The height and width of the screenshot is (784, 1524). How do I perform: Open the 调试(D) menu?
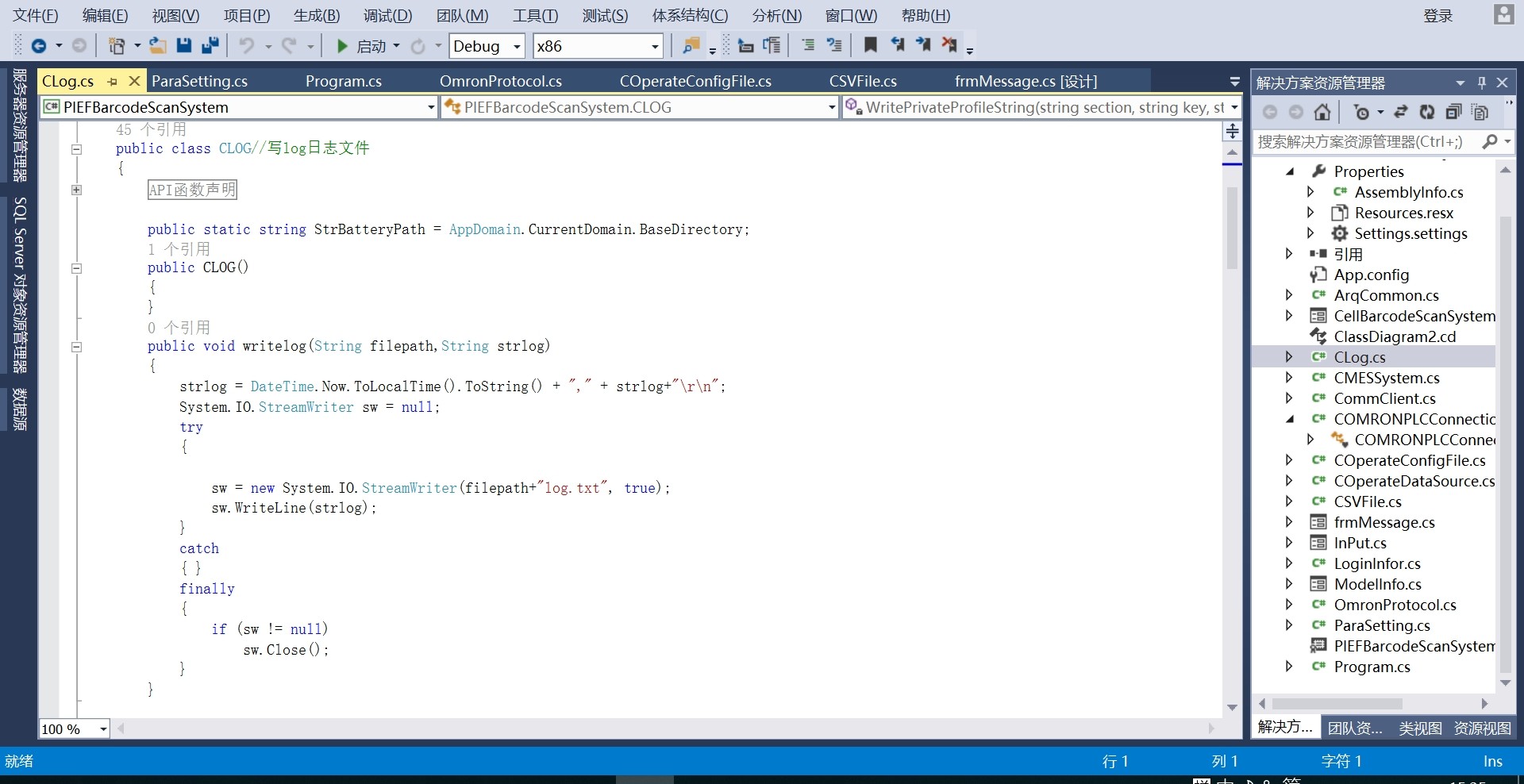tap(387, 16)
